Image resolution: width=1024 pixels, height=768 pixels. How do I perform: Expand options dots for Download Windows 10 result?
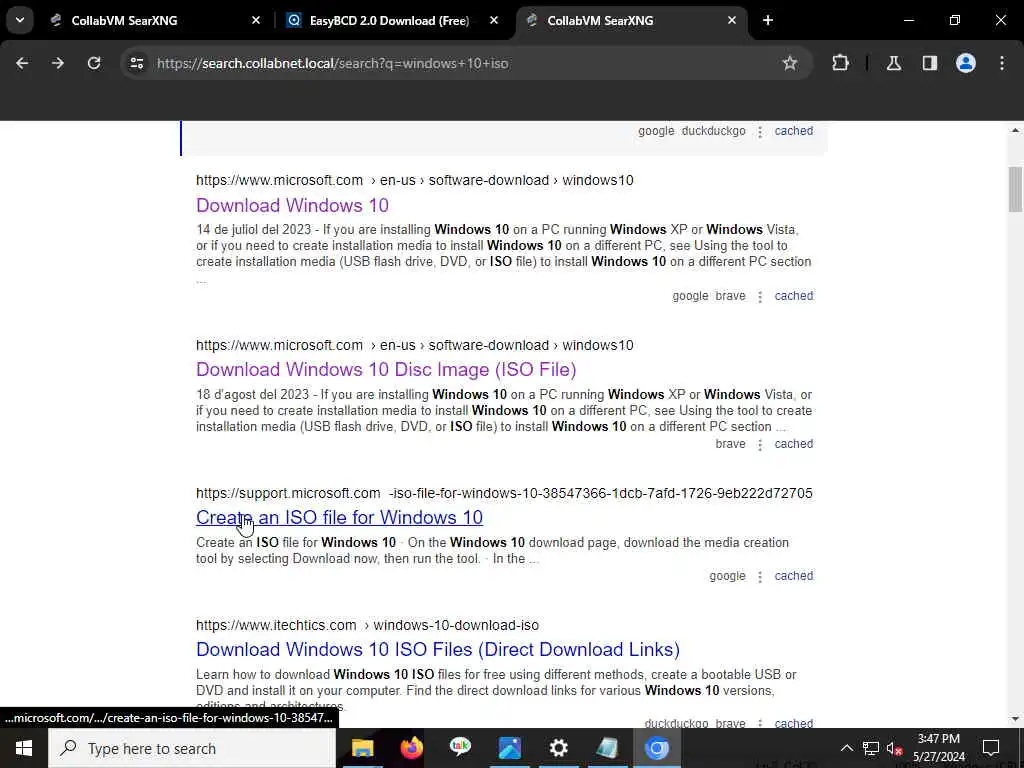760,296
